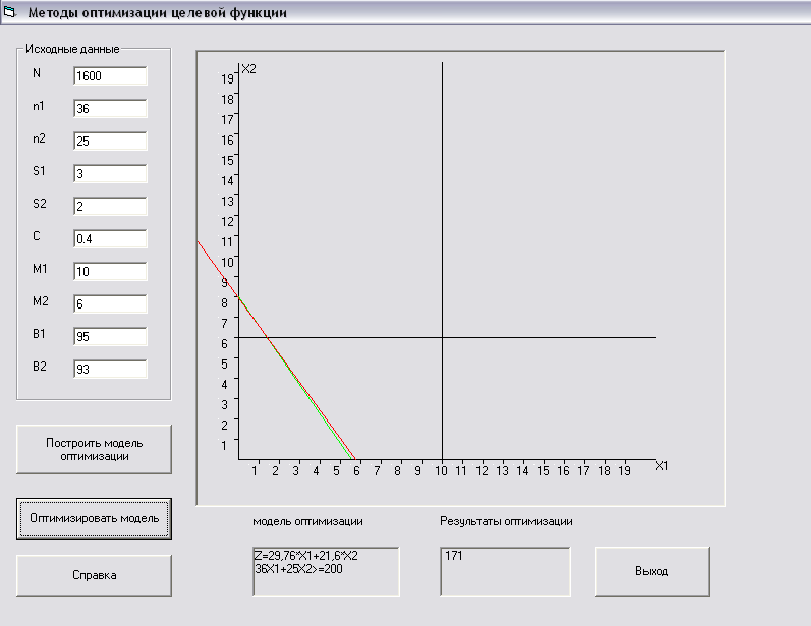Click the 19 tick label on X2 axis
The width and height of the screenshot is (811, 626).
click(227, 79)
